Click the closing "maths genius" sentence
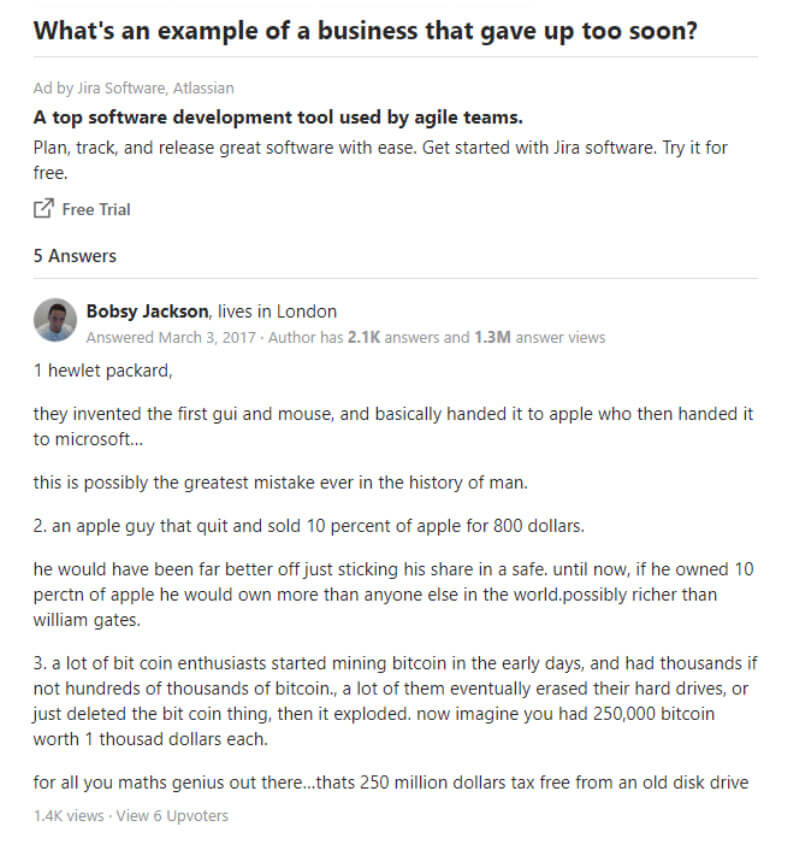794x848 pixels. pos(391,783)
